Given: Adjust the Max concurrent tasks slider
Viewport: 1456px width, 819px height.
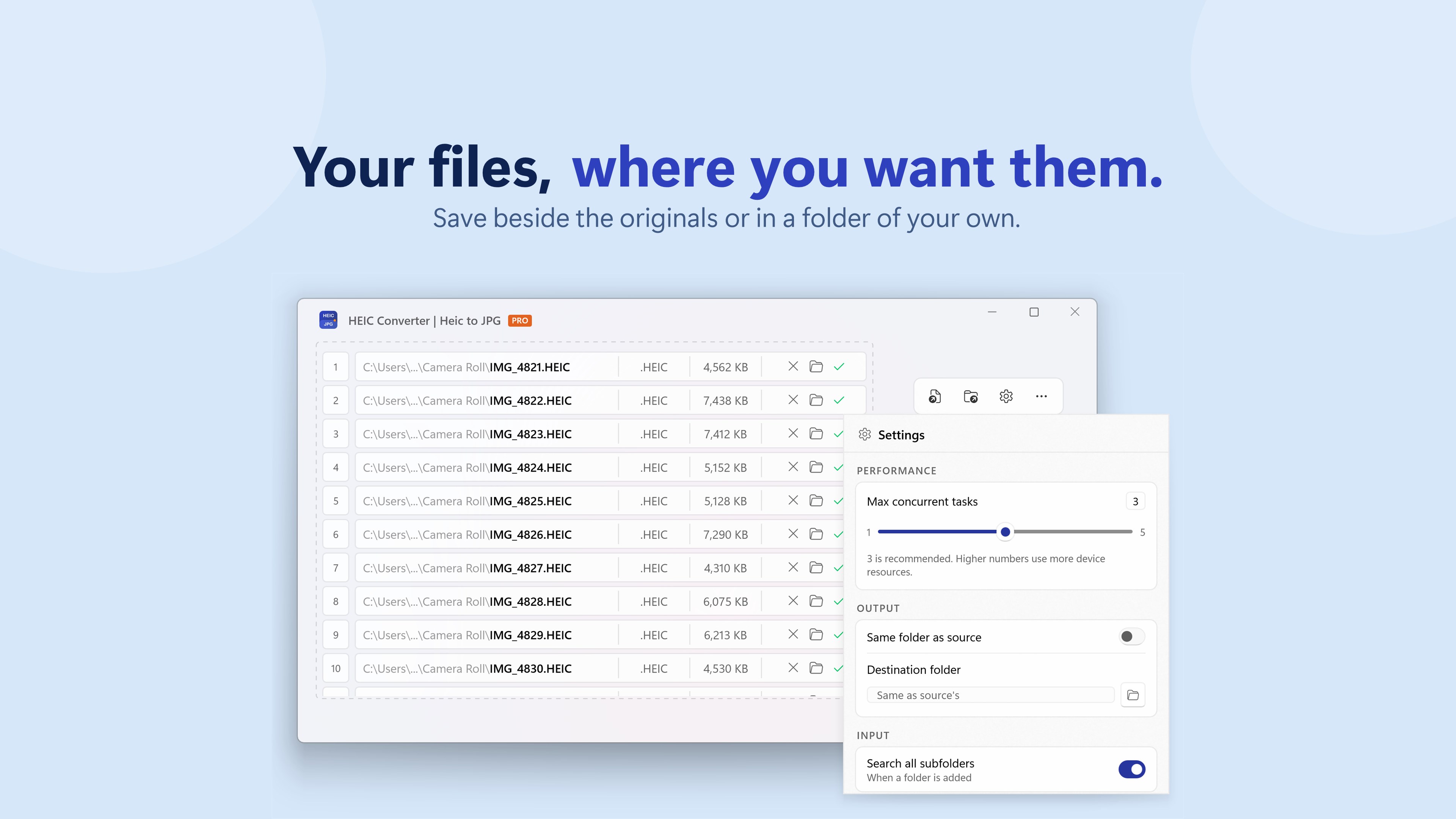Looking at the screenshot, I should point(1005,532).
